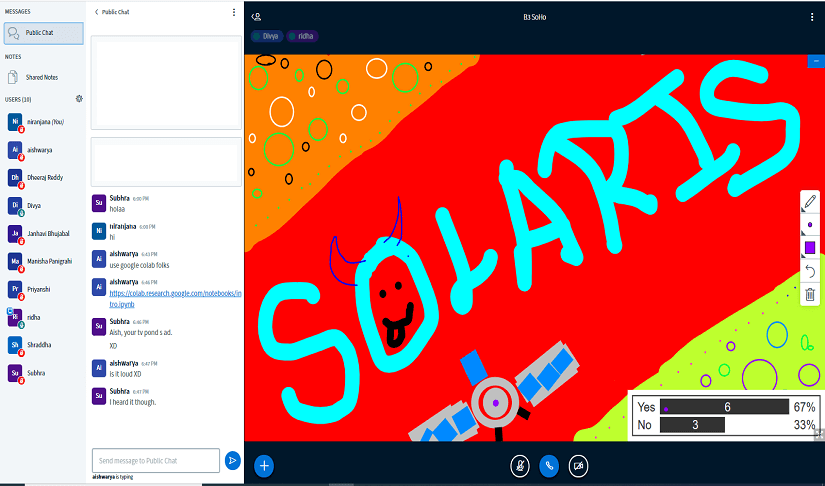Clear all annotations with trash icon
Viewport: 825px width, 486px height.
pyautogui.click(x=810, y=294)
